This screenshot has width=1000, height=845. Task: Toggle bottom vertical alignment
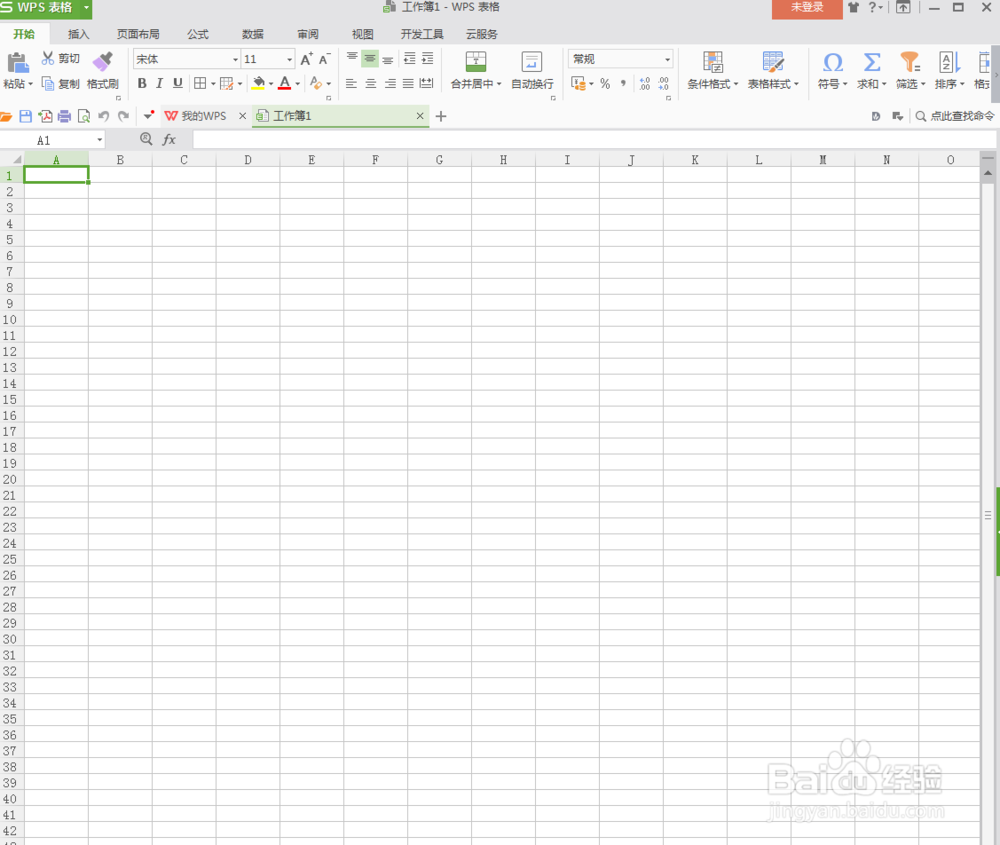pos(388,59)
